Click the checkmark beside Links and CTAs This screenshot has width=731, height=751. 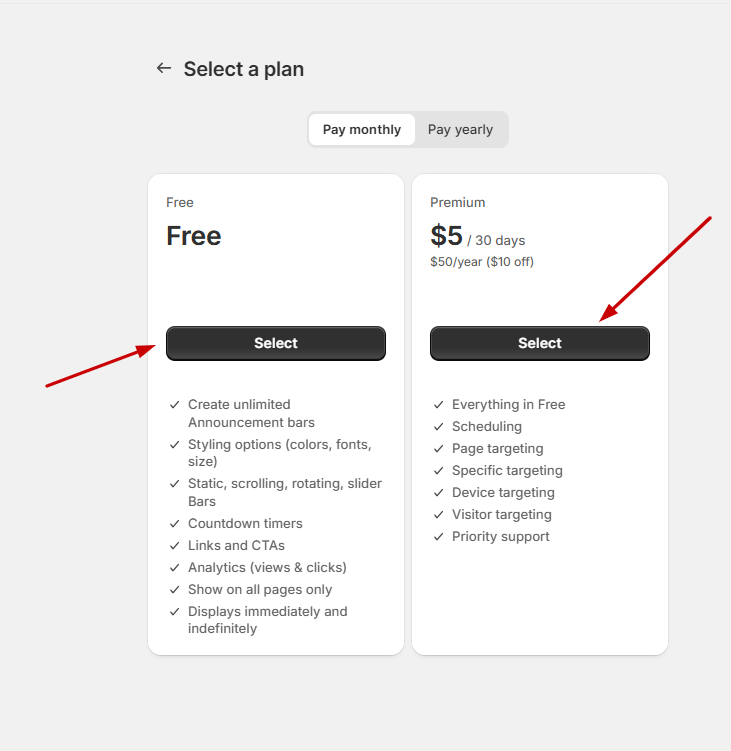tap(175, 546)
